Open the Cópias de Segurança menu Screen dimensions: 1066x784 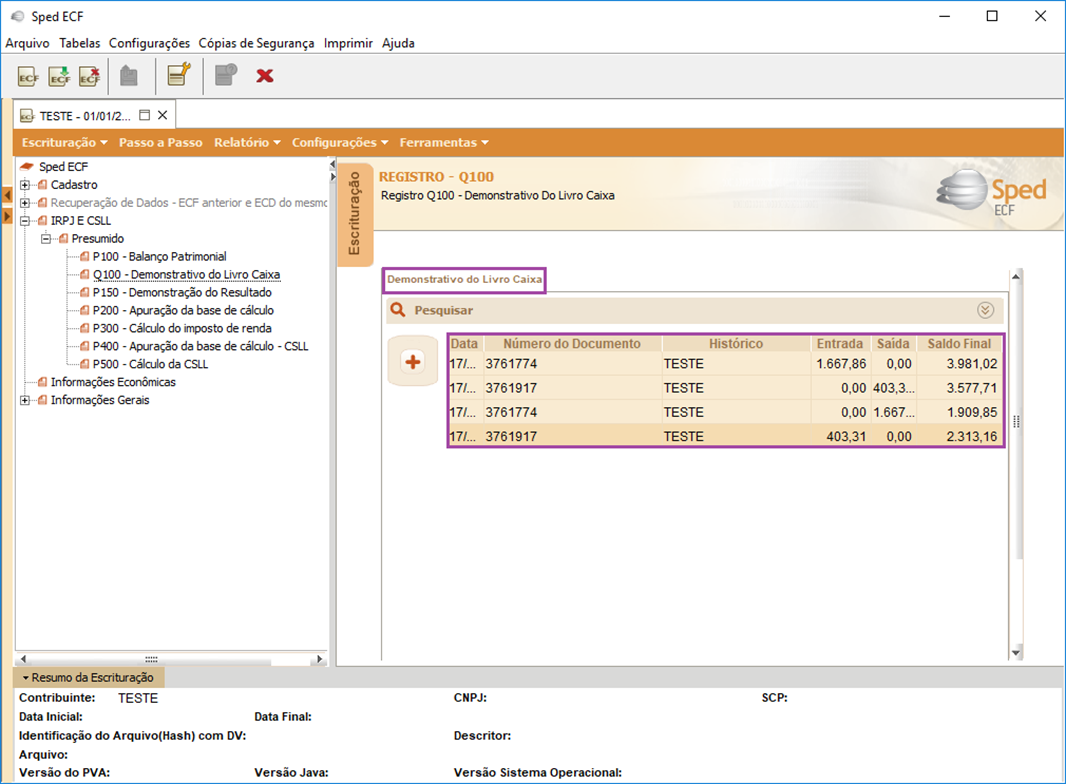tap(256, 43)
